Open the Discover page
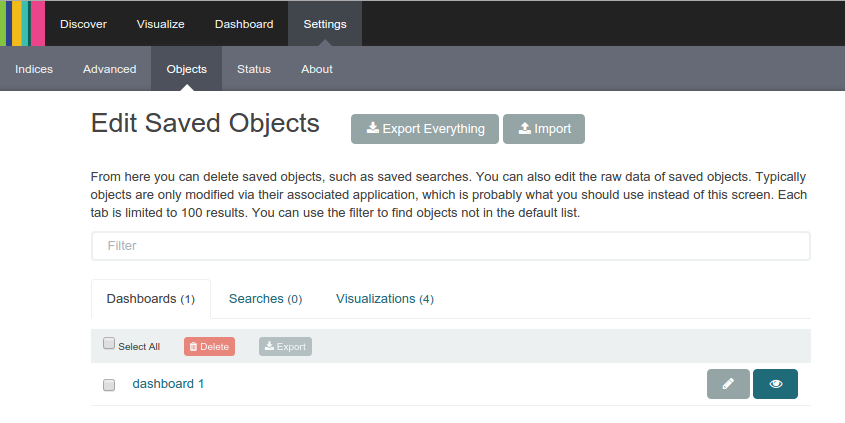The image size is (845, 423). (83, 24)
